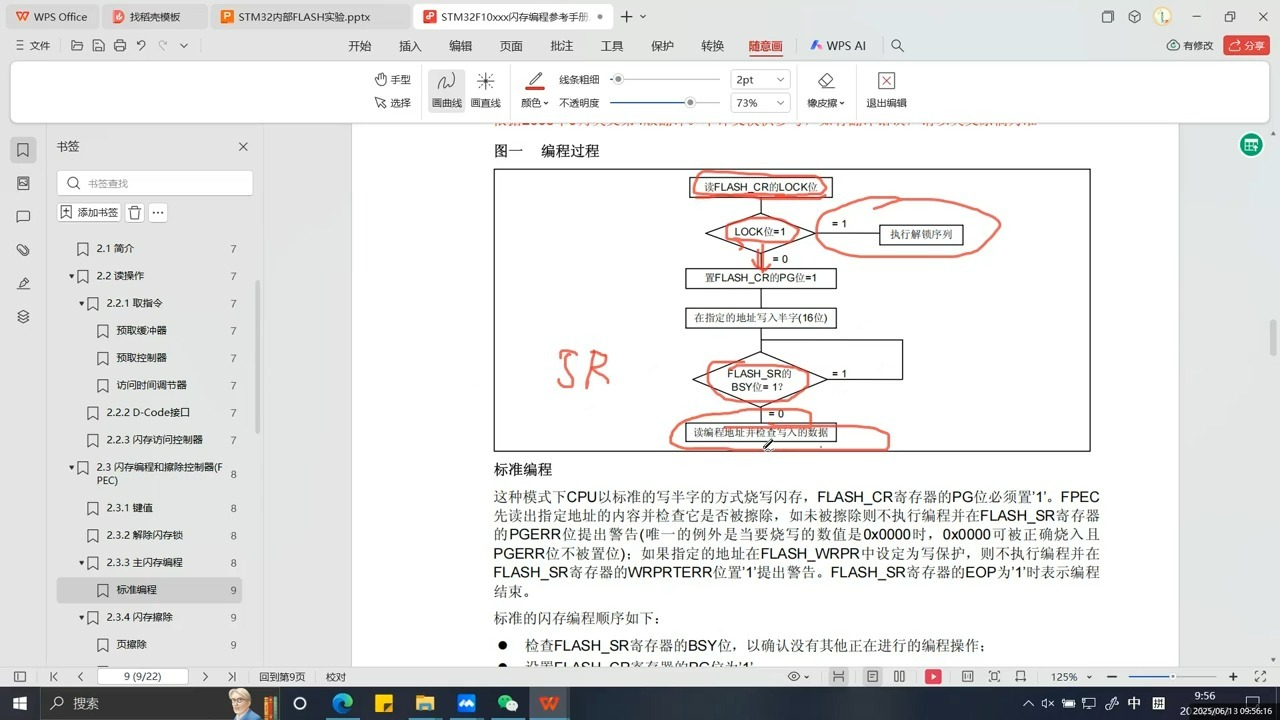Viewport: 1280px width, 720px height.
Task: Click the page number input field
Action: pos(142,677)
